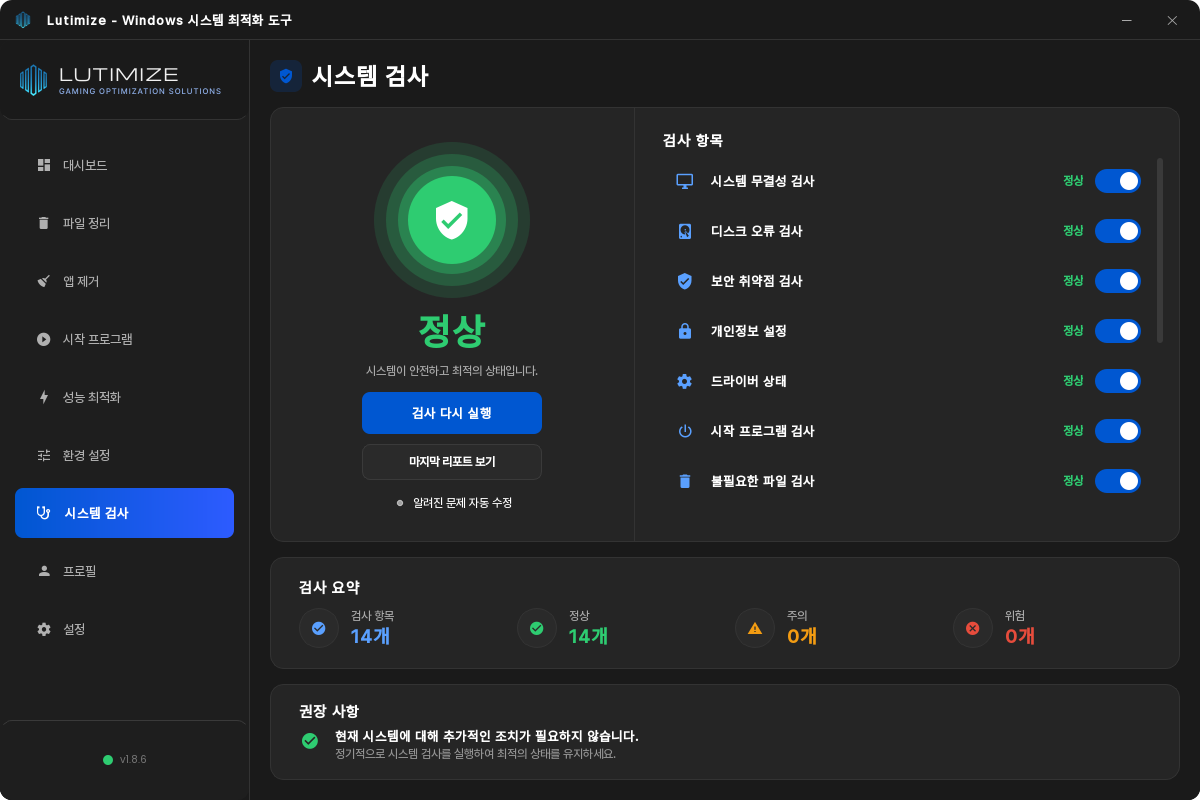Click the 시스템 검사 stethoscope icon
The image size is (1200, 800).
tap(43, 513)
